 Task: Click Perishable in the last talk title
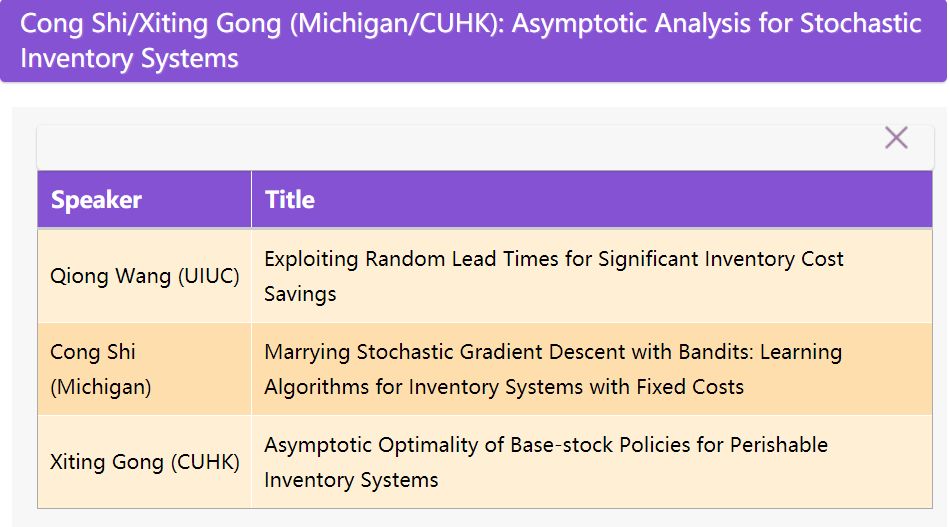778,445
